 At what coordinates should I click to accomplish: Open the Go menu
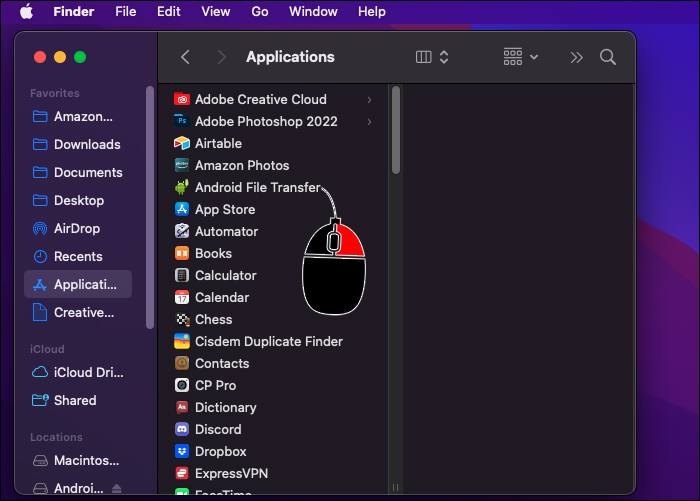pos(260,11)
